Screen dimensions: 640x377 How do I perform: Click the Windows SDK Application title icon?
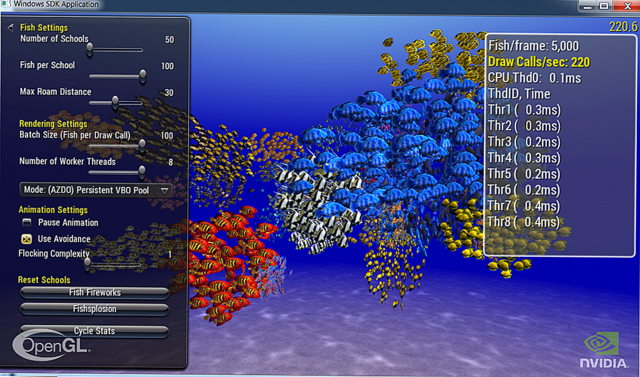[5, 4]
